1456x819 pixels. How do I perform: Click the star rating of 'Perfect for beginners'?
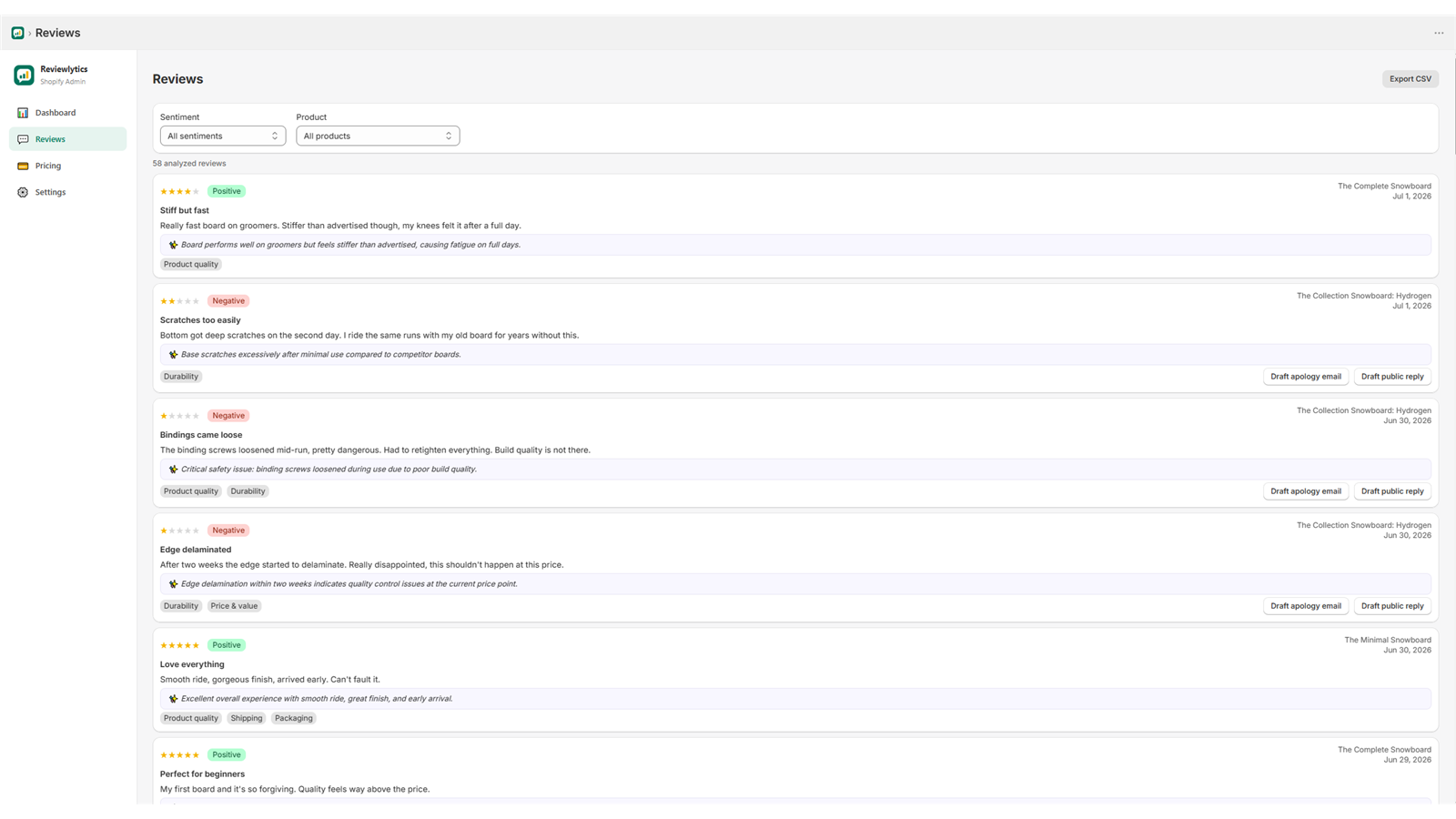point(180,755)
